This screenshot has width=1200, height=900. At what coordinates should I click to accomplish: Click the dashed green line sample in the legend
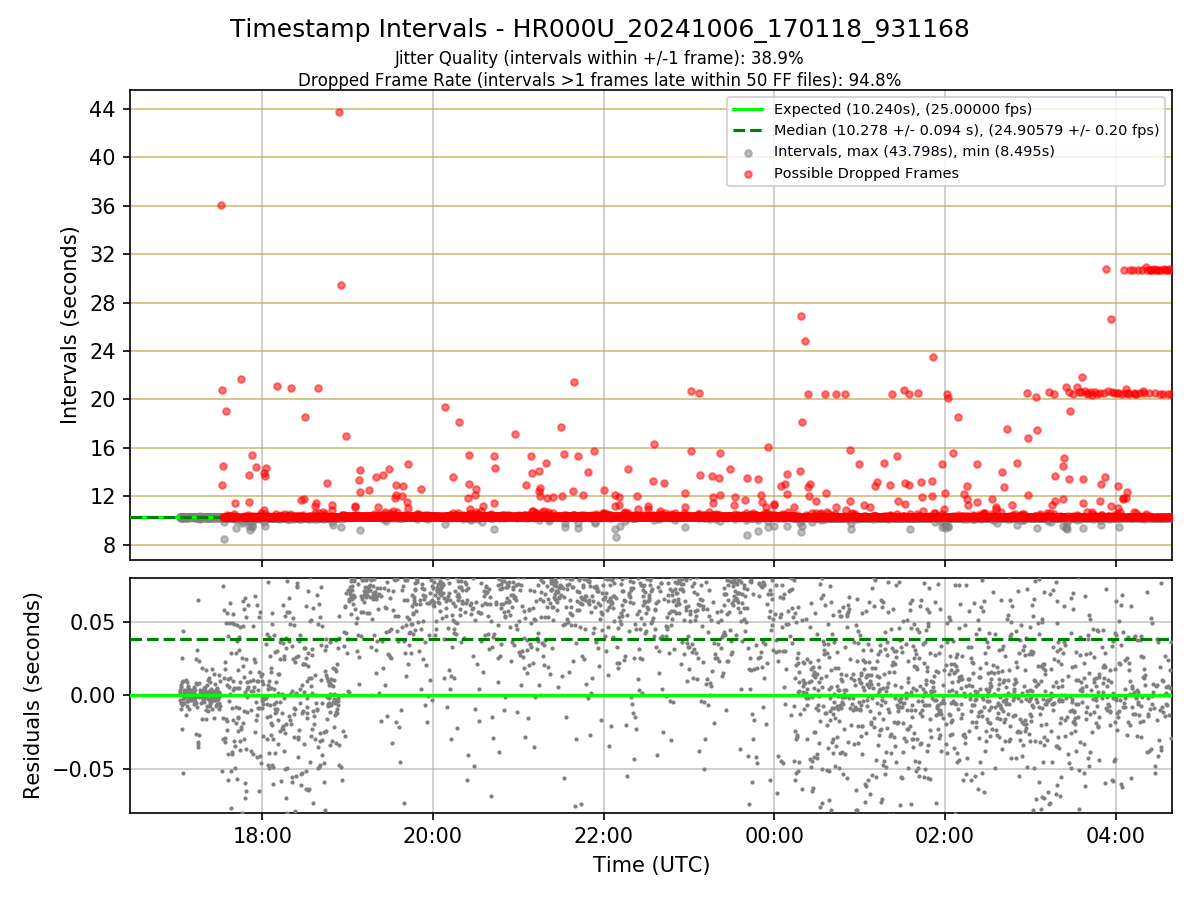point(749,130)
